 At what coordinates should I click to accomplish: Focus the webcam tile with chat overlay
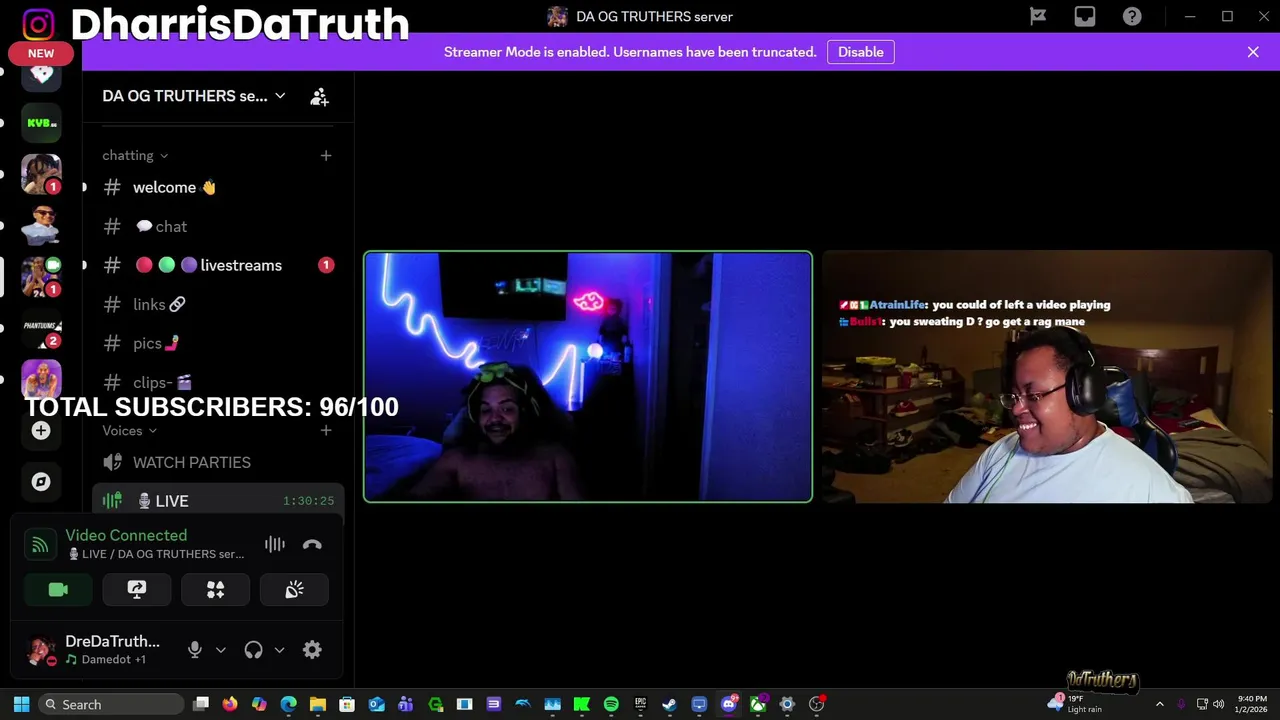pos(1046,376)
